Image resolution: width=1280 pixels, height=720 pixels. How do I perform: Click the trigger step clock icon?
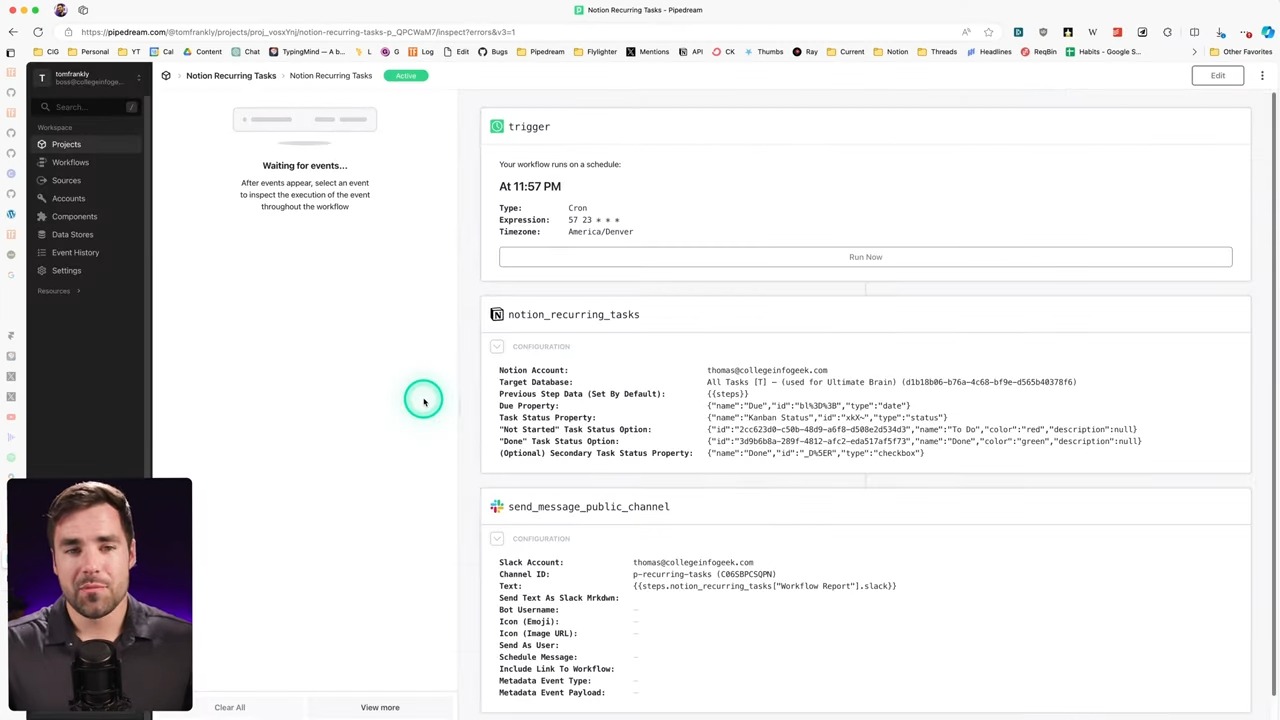[497, 126]
